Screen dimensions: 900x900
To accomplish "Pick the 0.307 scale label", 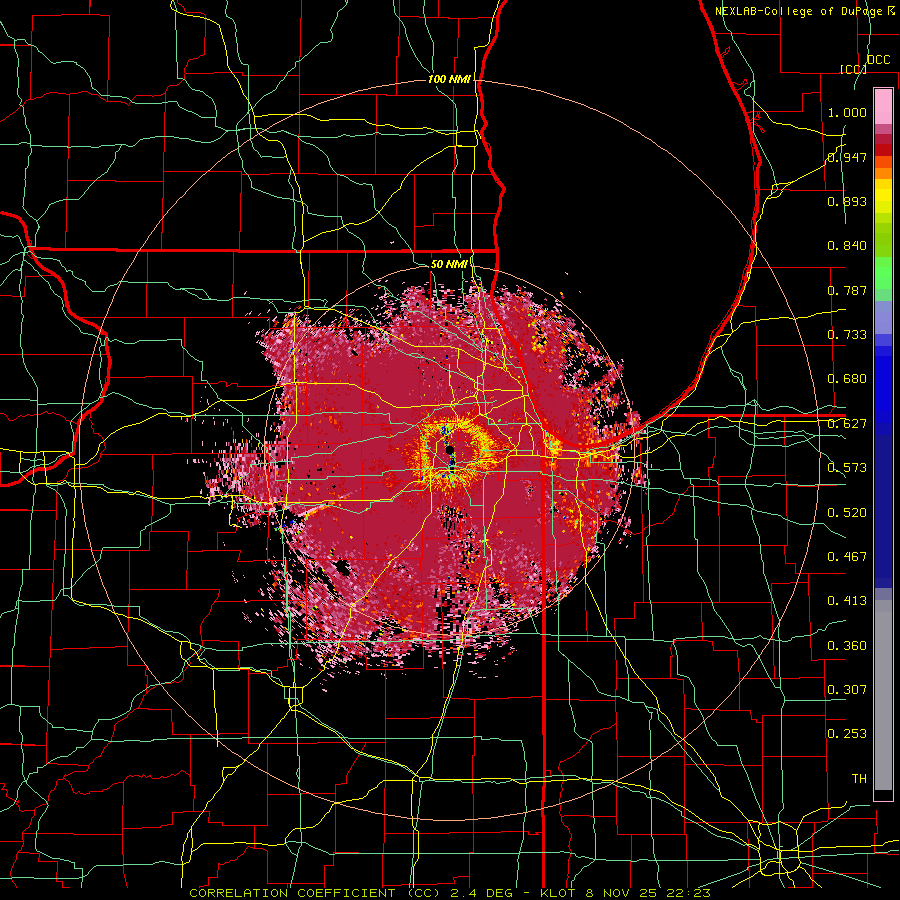I will 847,689.
